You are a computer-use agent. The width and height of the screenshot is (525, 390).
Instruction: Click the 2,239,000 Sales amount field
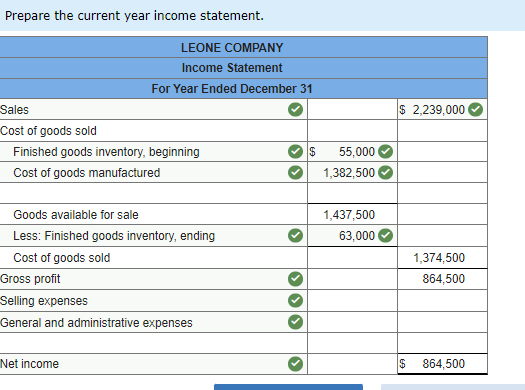[442, 109]
